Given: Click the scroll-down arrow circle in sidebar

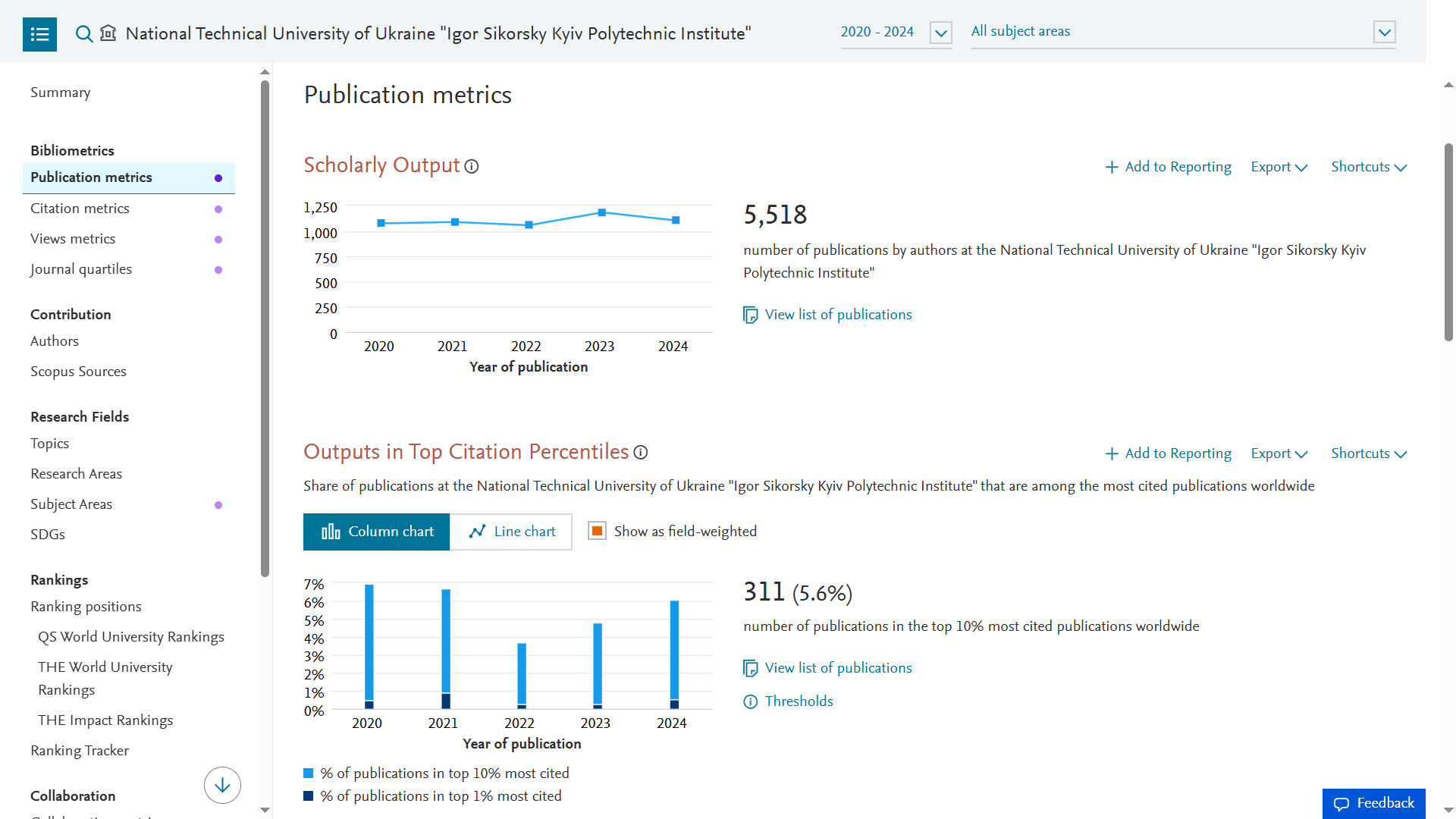Looking at the screenshot, I should 222,785.
